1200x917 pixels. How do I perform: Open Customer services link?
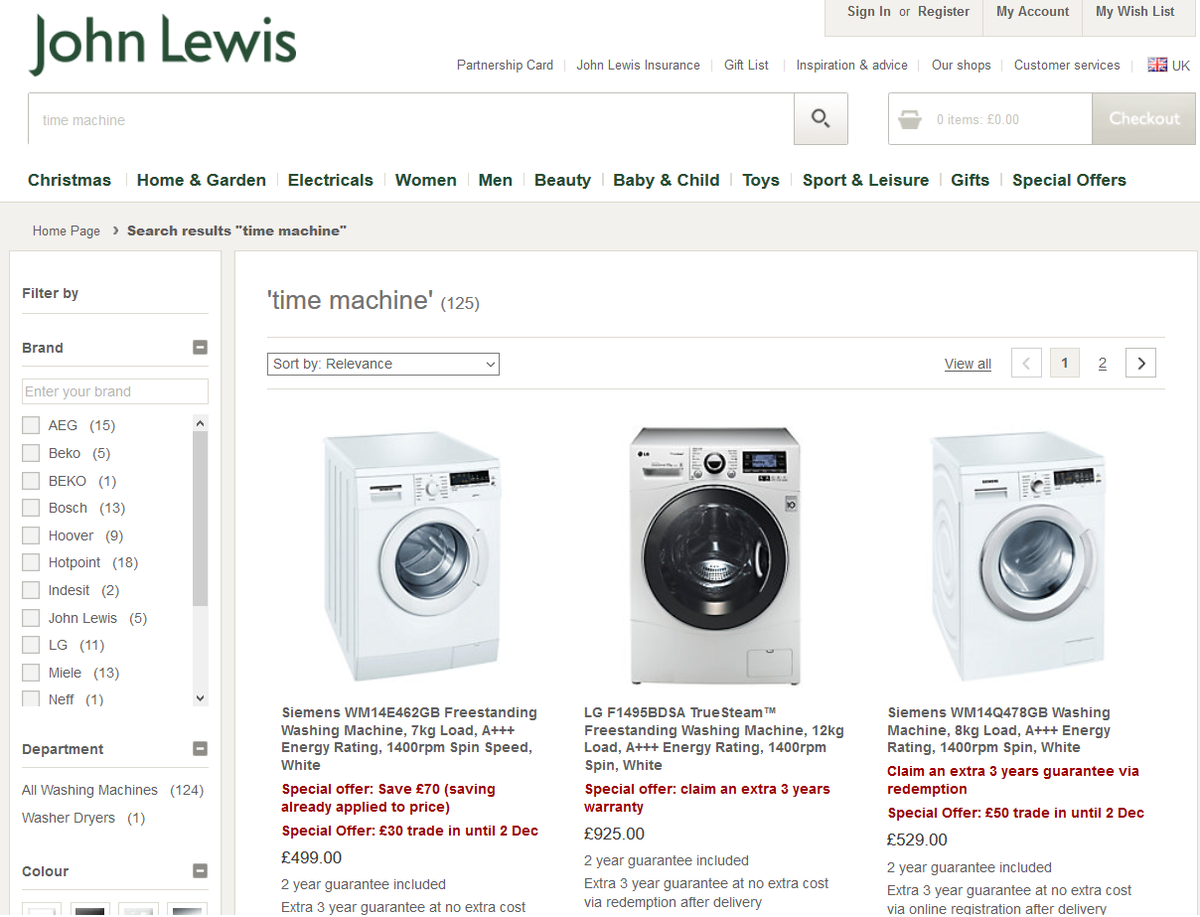[x=1067, y=65]
